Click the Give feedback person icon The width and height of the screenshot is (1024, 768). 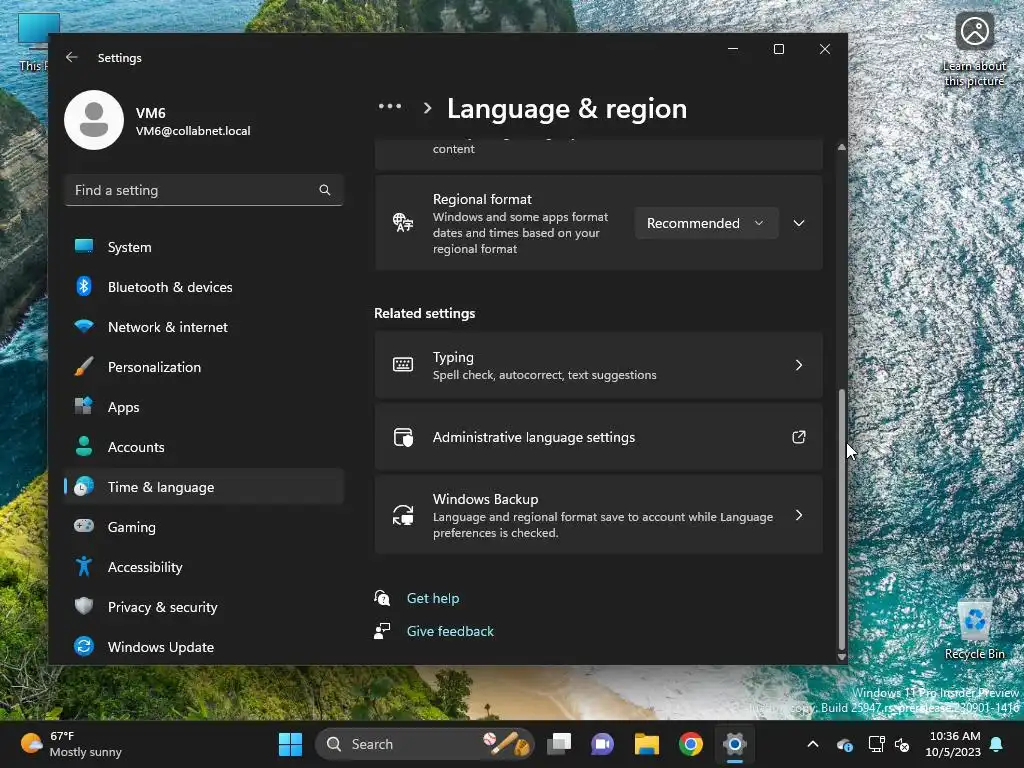coord(382,631)
